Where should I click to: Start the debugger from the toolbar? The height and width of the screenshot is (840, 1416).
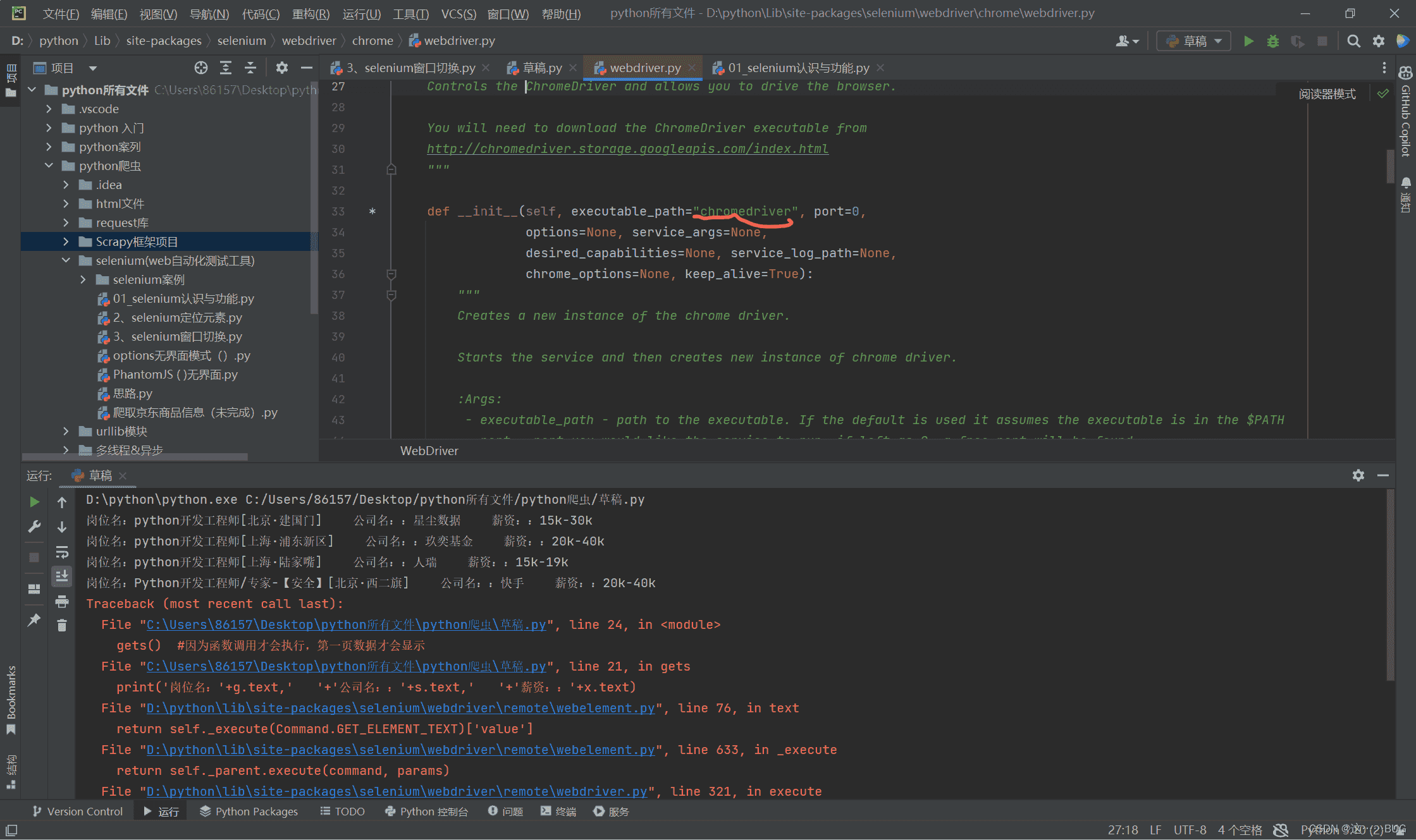[x=1272, y=40]
